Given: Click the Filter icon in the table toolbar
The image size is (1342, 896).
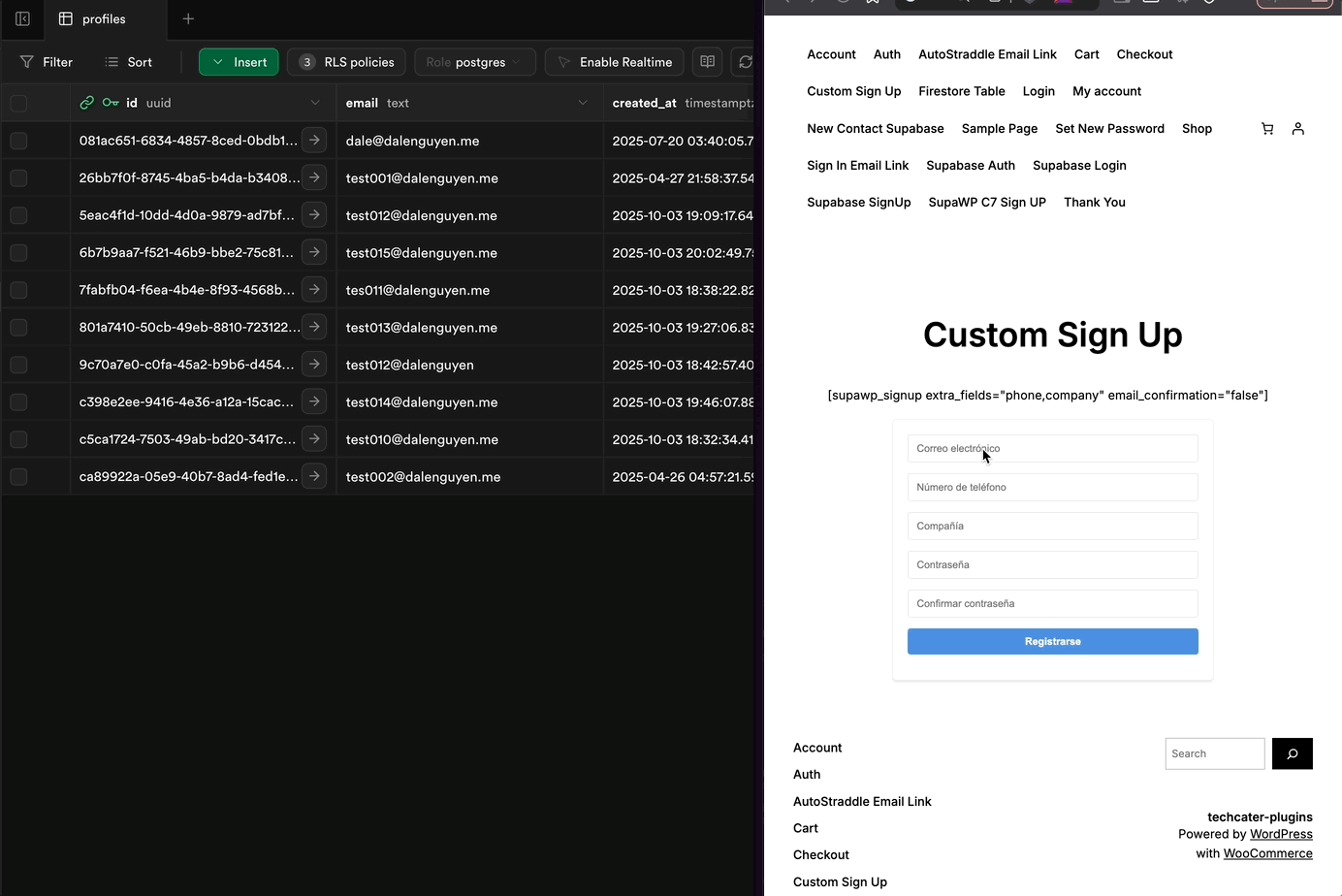Looking at the screenshot, I should [x=27, y=61].
